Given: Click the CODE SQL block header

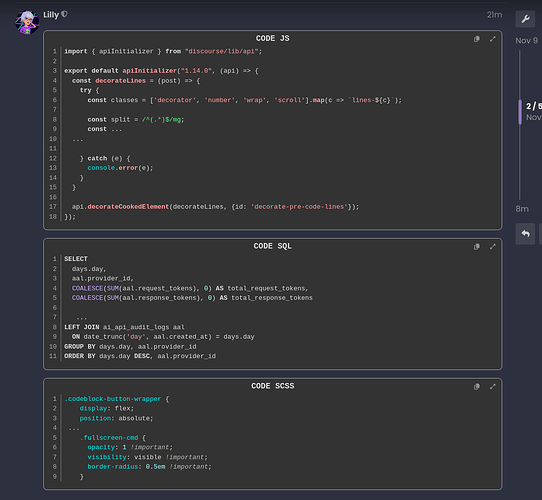Looking at the screenshot, I should 272,246.
